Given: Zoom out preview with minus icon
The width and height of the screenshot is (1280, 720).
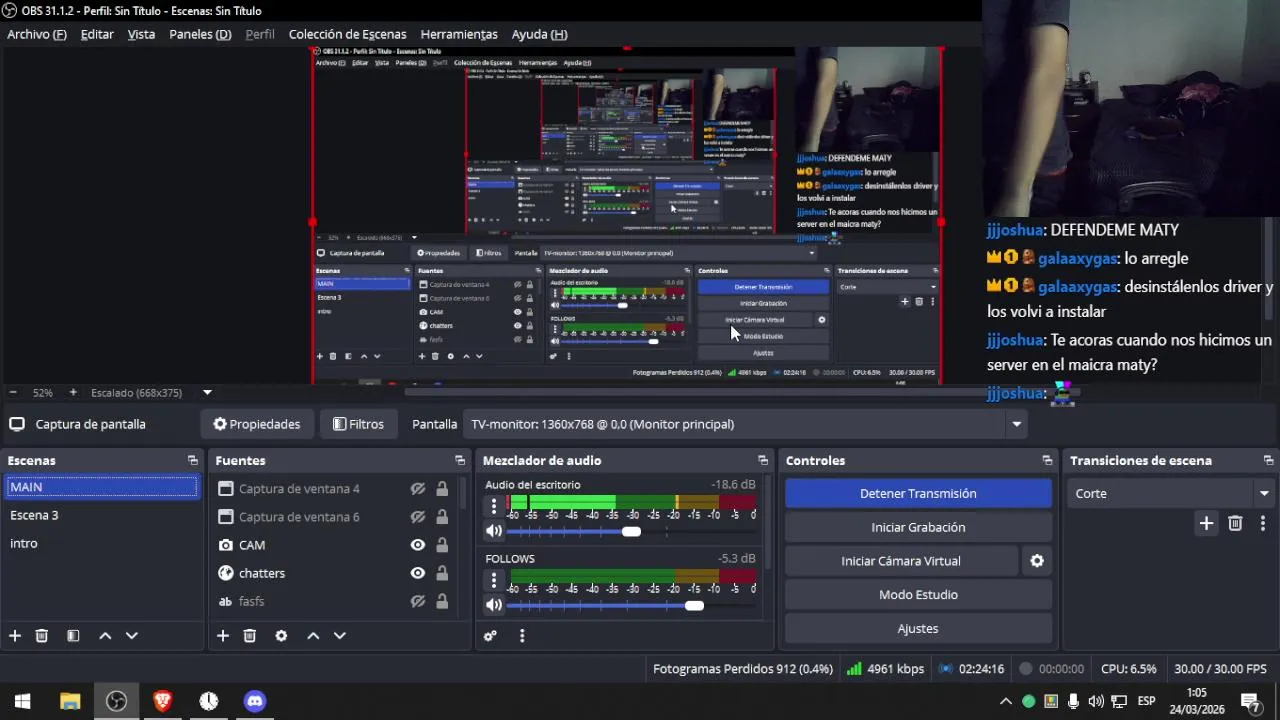Looking at the screenshot, I should click(x=13, y=393).
